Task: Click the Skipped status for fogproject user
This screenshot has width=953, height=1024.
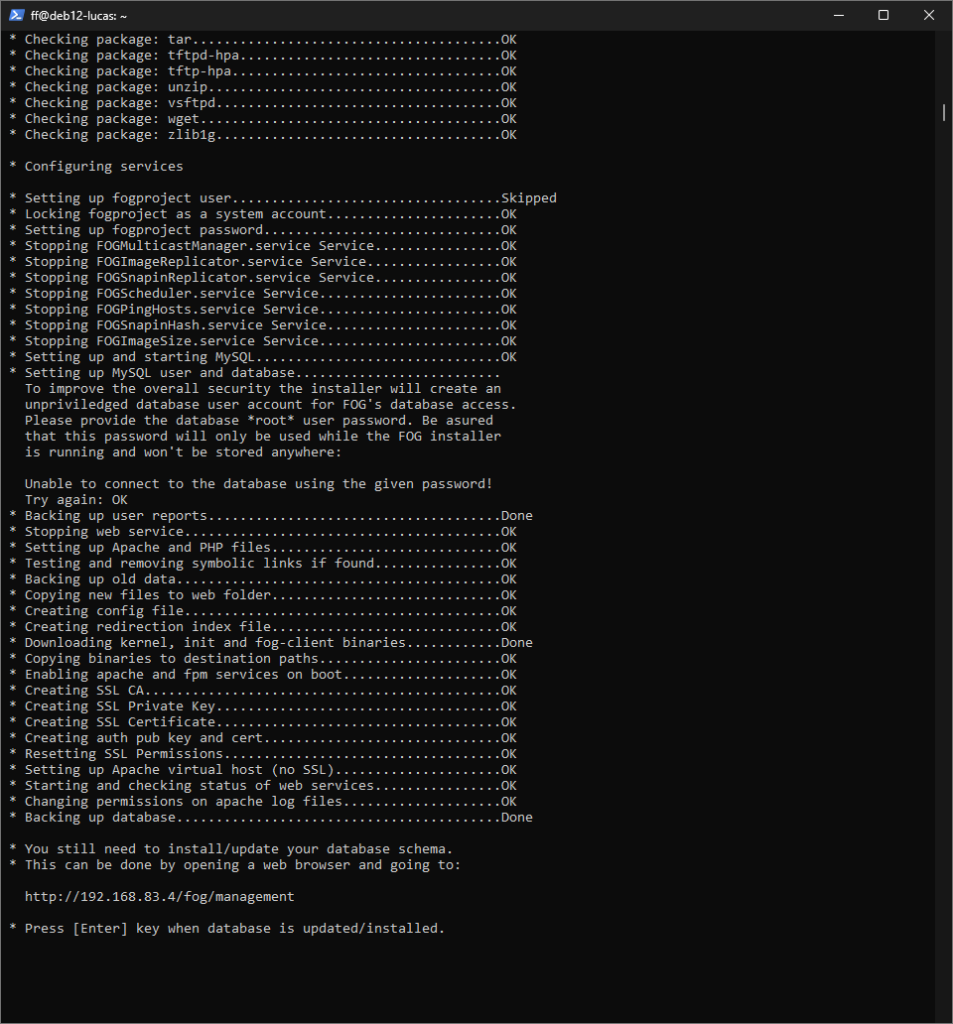Action: [x=528, y=198]
